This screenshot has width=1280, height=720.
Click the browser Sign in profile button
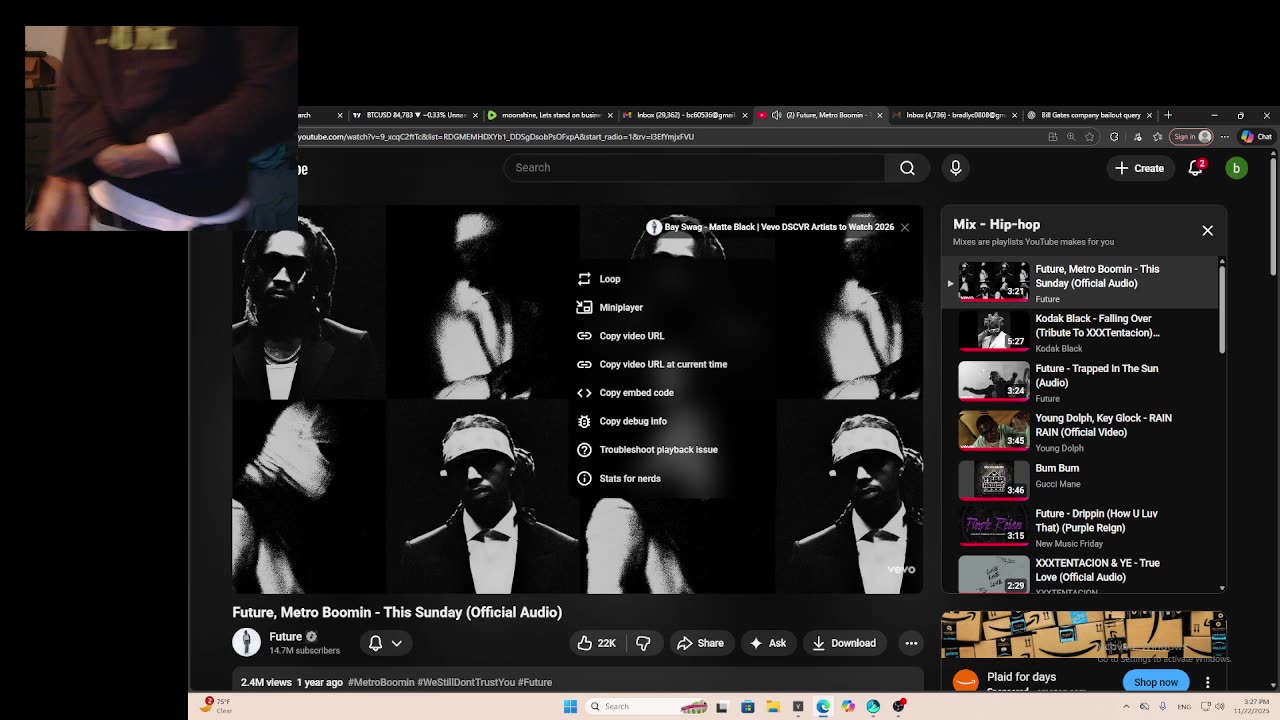(1192, 137)
